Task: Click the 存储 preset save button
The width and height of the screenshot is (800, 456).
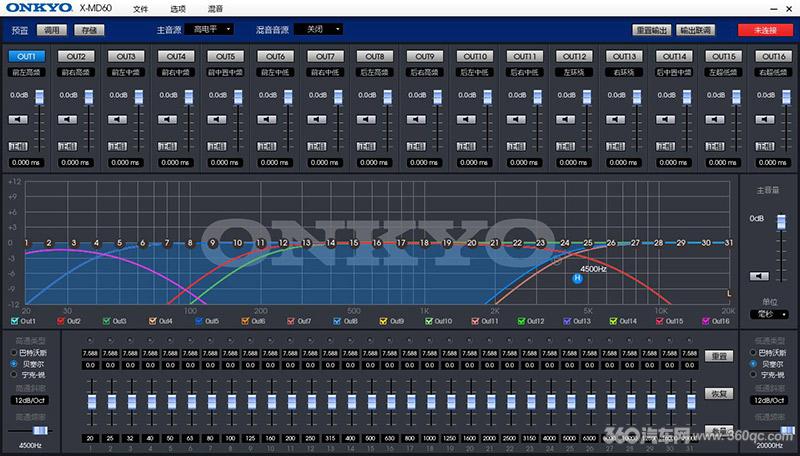Action: pyautogui.click(x=89, y=30)
